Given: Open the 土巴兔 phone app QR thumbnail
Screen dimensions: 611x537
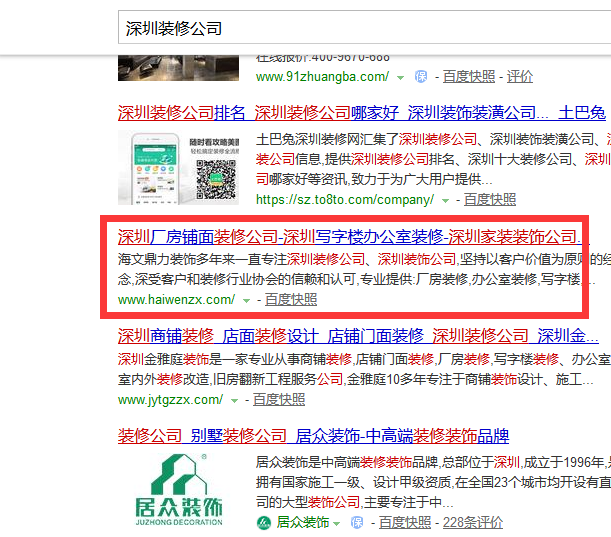Looking at the screenshot, I should [178, 168].
